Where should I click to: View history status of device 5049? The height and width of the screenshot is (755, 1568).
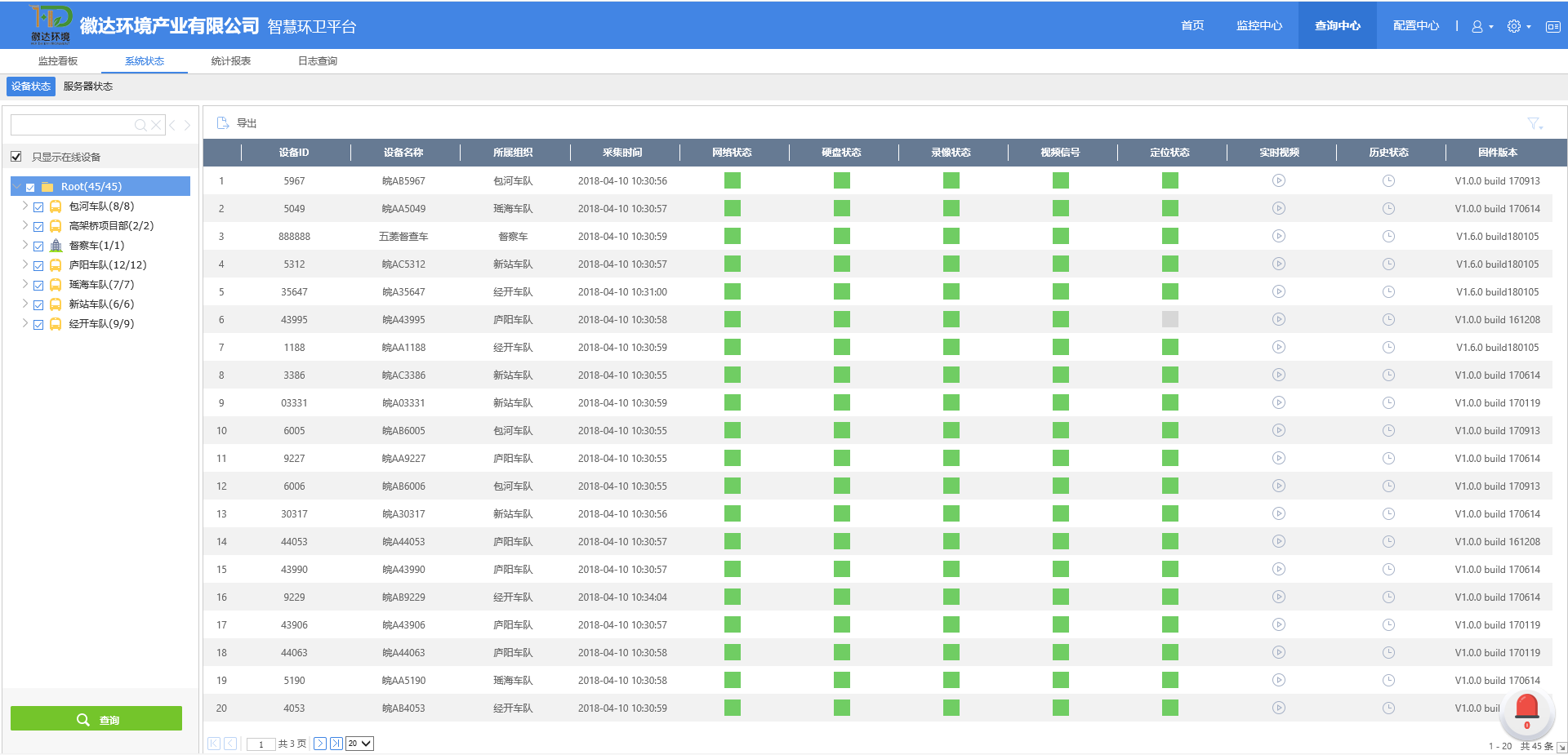point(1388,208)
